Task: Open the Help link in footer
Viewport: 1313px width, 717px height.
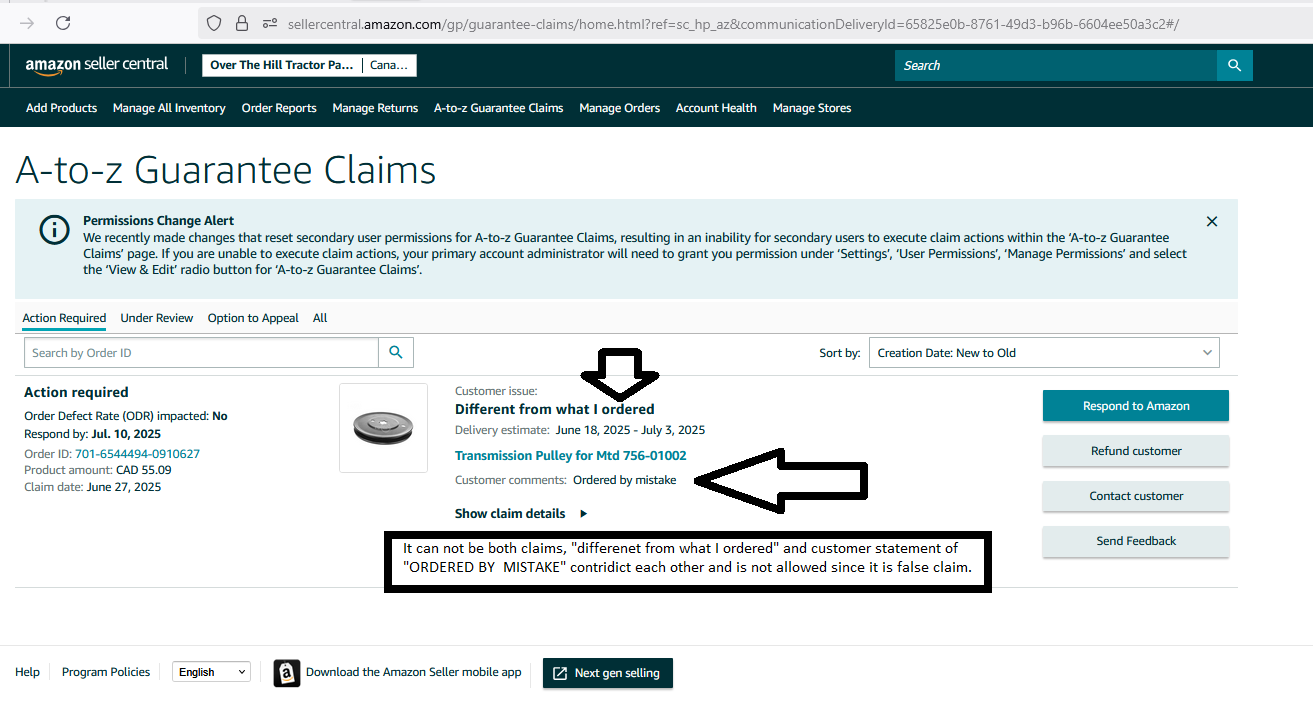Action: pyautogui.click(x=28, y=672)
